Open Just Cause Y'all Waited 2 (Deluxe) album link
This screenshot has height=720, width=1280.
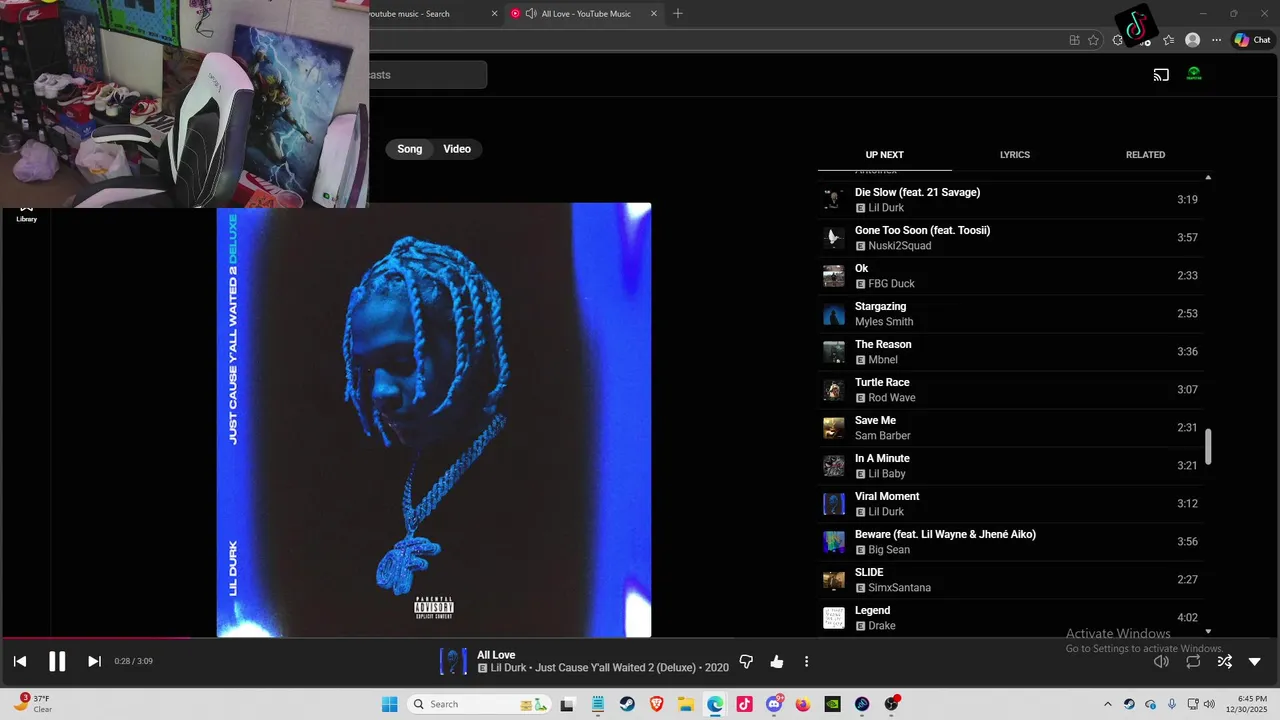click(x=615, y=668)
